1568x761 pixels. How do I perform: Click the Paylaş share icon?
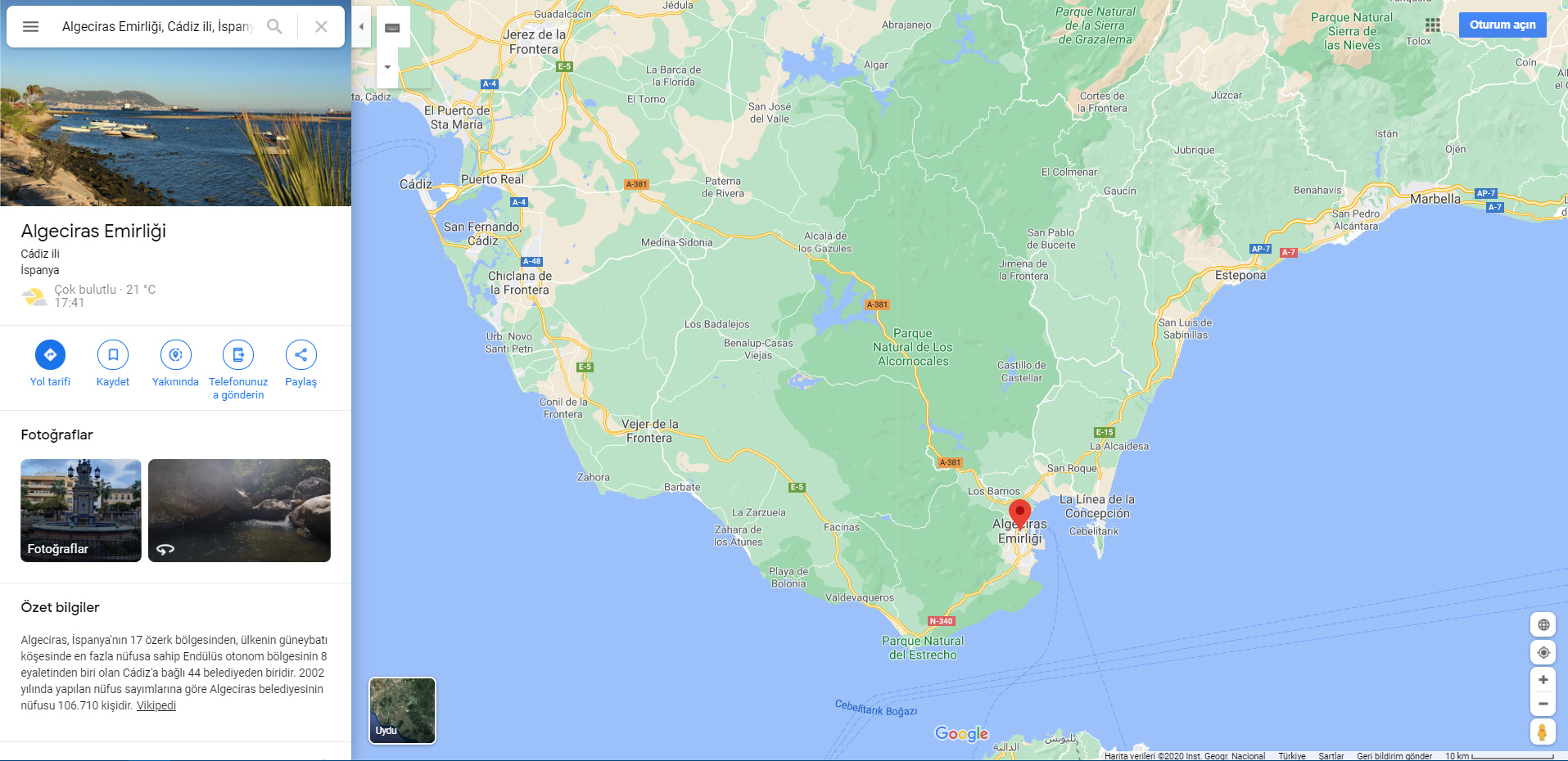coord(300,354)
